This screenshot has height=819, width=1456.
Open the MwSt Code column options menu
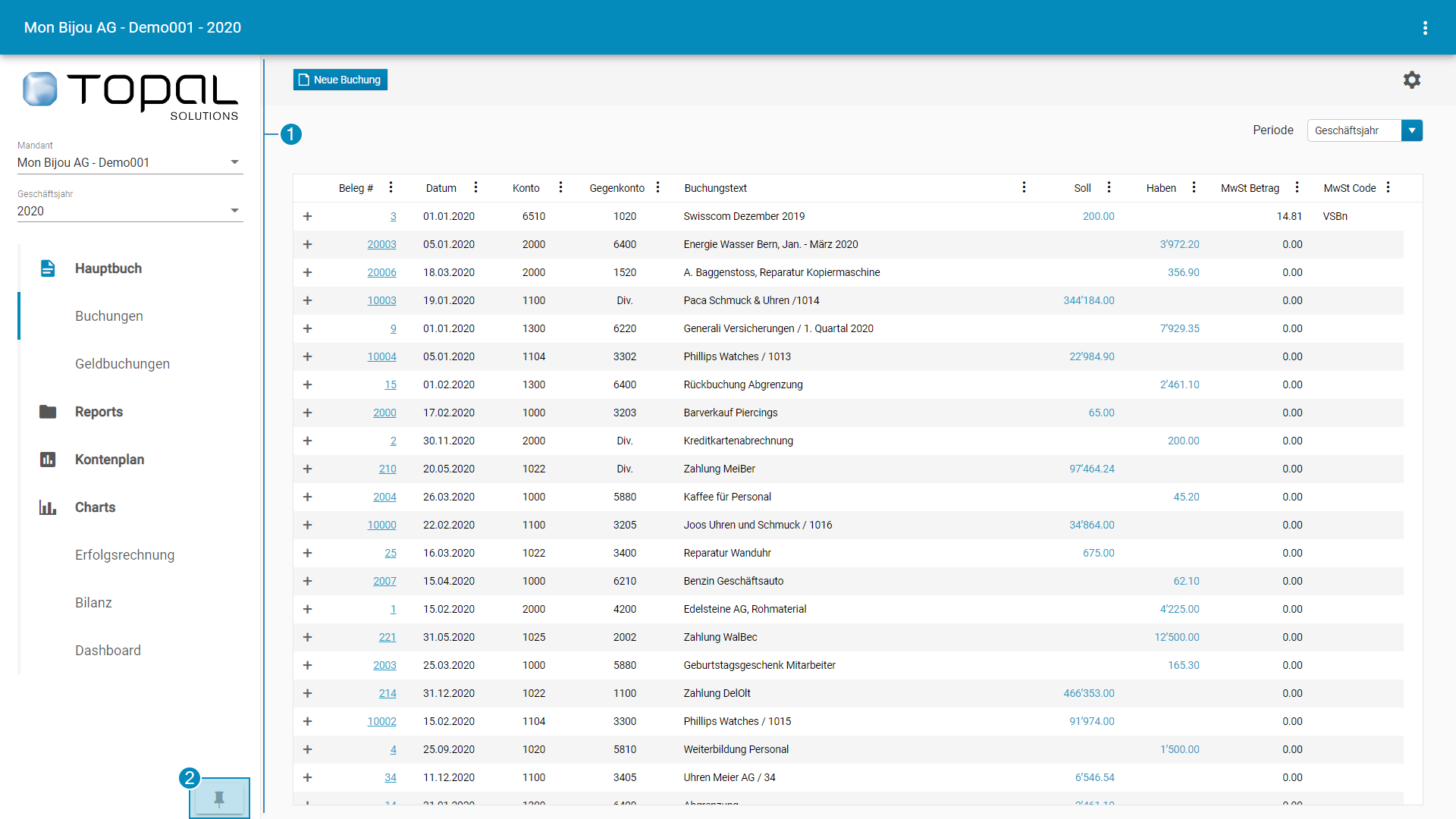tap(1388, 187)
